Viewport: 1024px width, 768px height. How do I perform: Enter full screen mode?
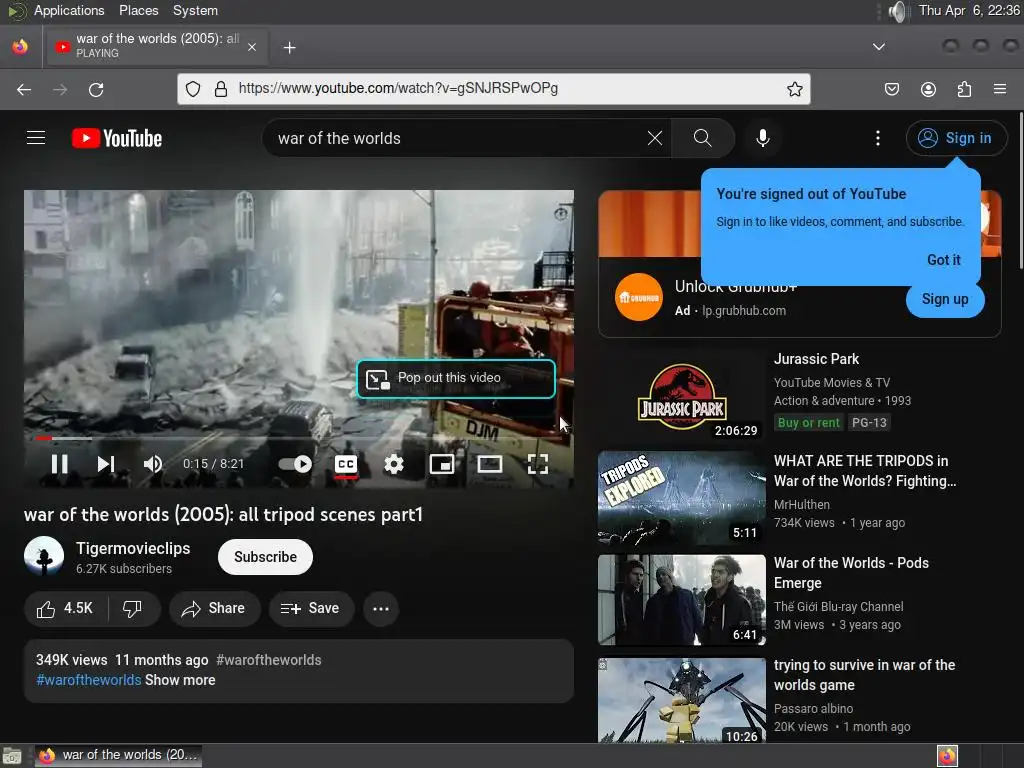point(537,464)
